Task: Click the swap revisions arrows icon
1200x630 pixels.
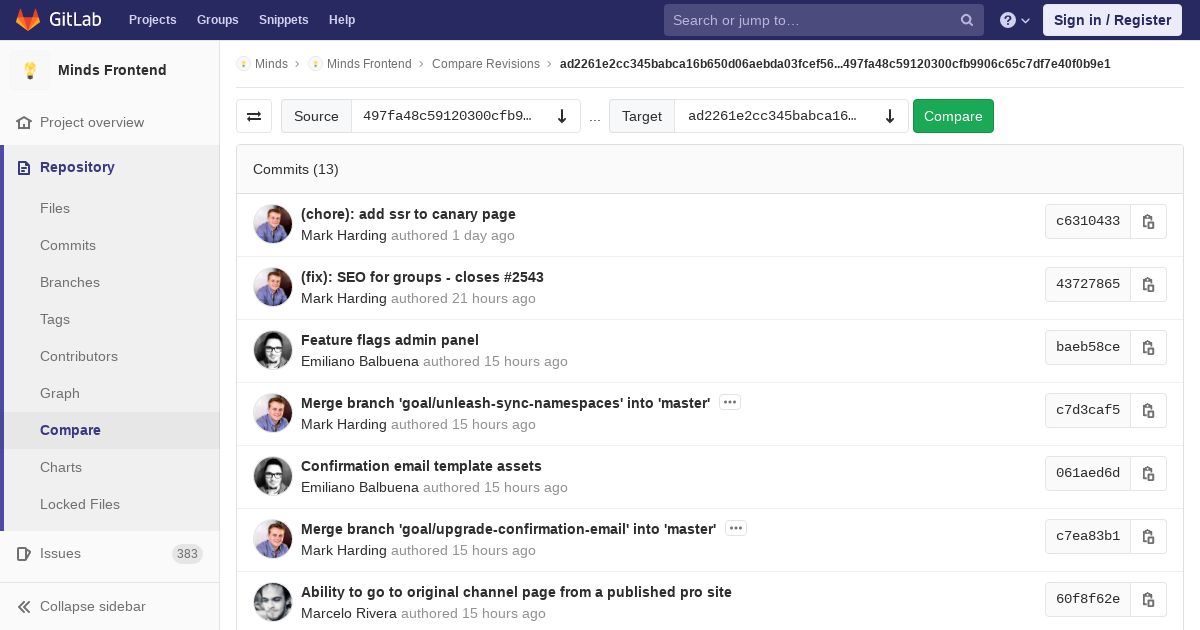Action: 254,116
